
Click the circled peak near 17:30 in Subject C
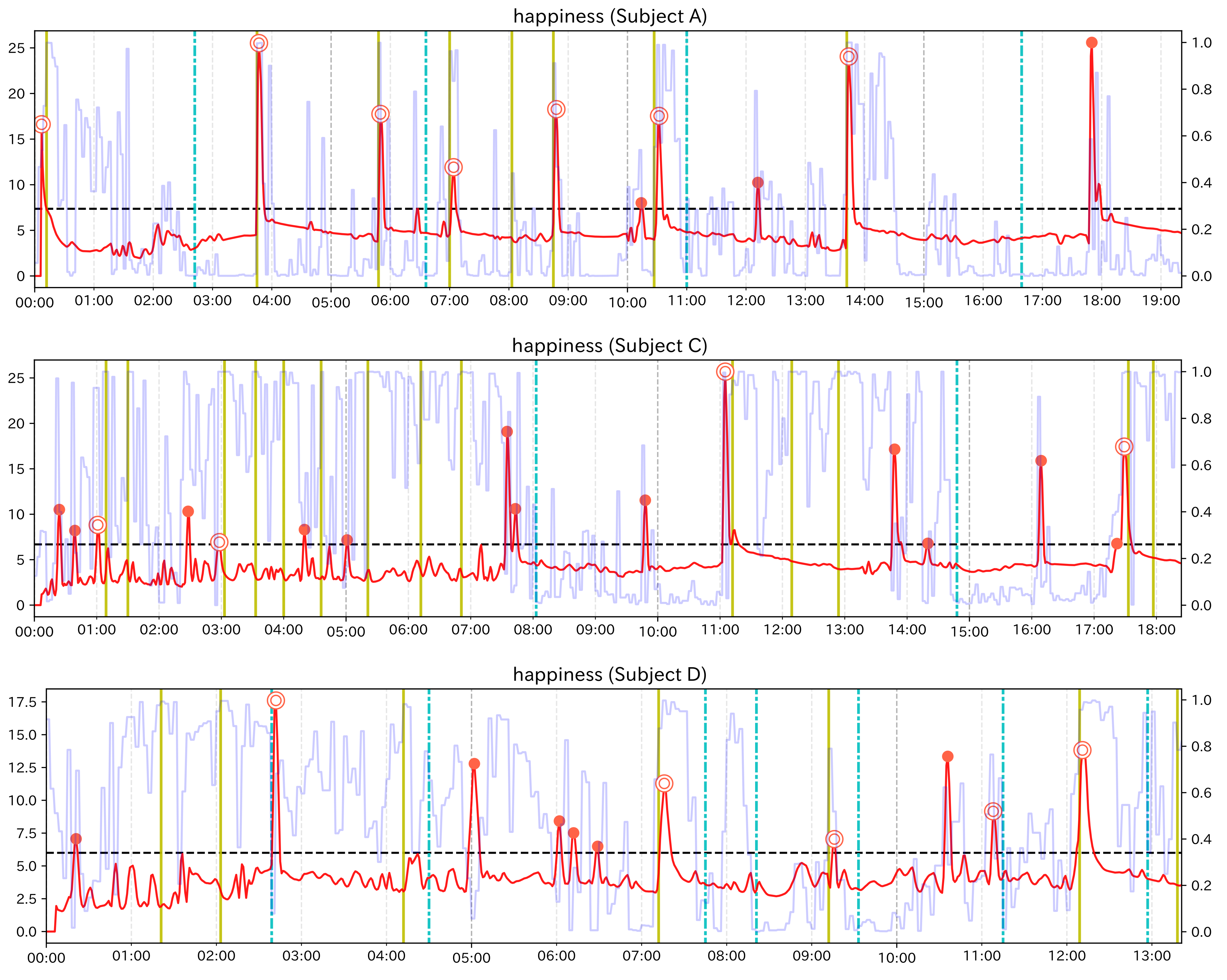point(1124,447)
